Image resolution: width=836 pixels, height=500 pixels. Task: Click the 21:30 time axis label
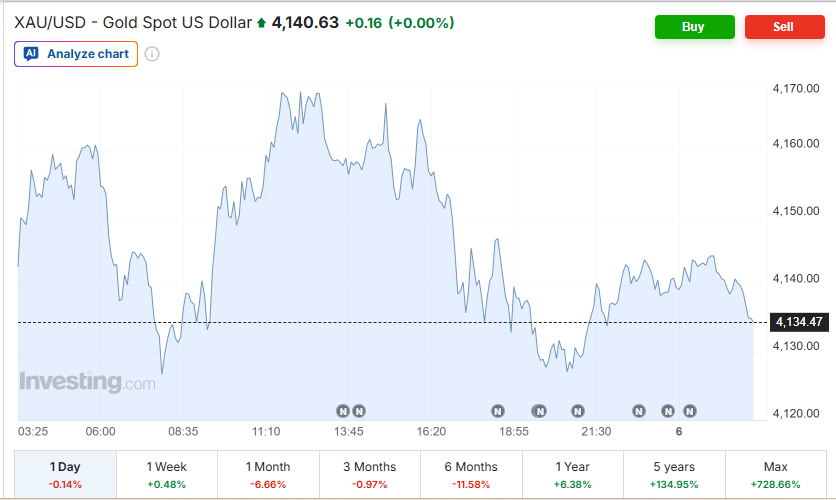coord(596,431)
